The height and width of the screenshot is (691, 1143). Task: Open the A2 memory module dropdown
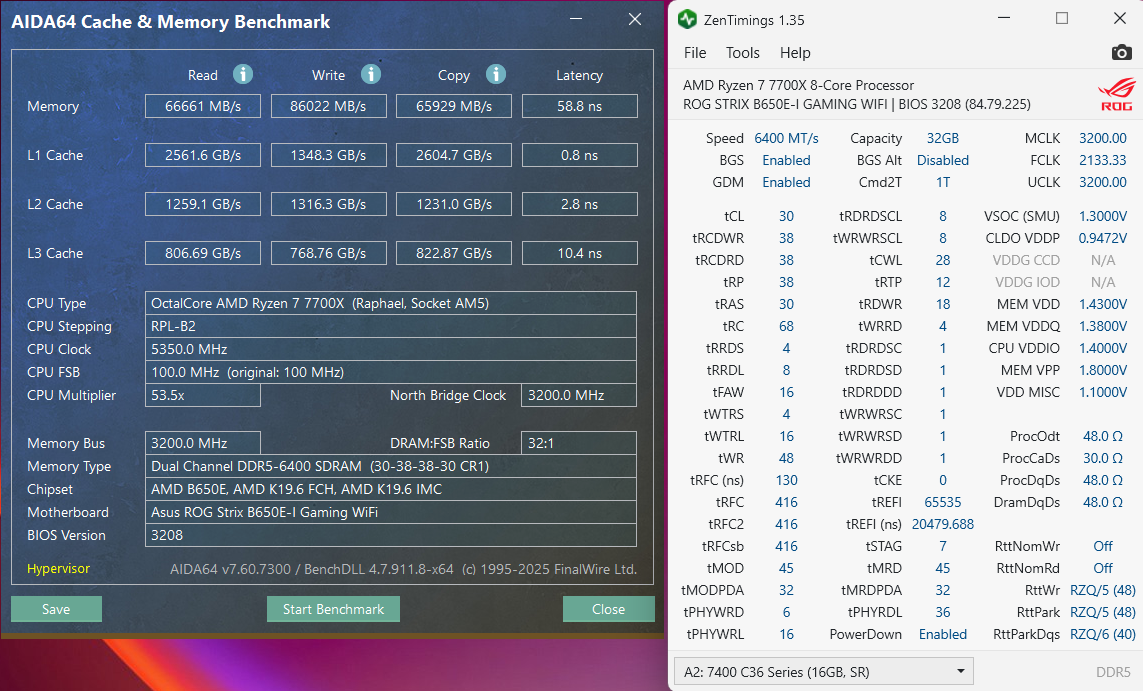824,671
